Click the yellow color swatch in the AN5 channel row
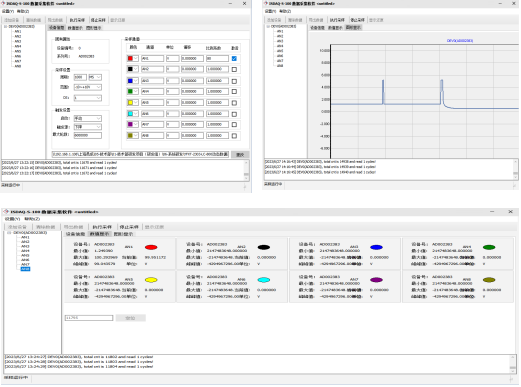521x387 pixels. (130, 102)
